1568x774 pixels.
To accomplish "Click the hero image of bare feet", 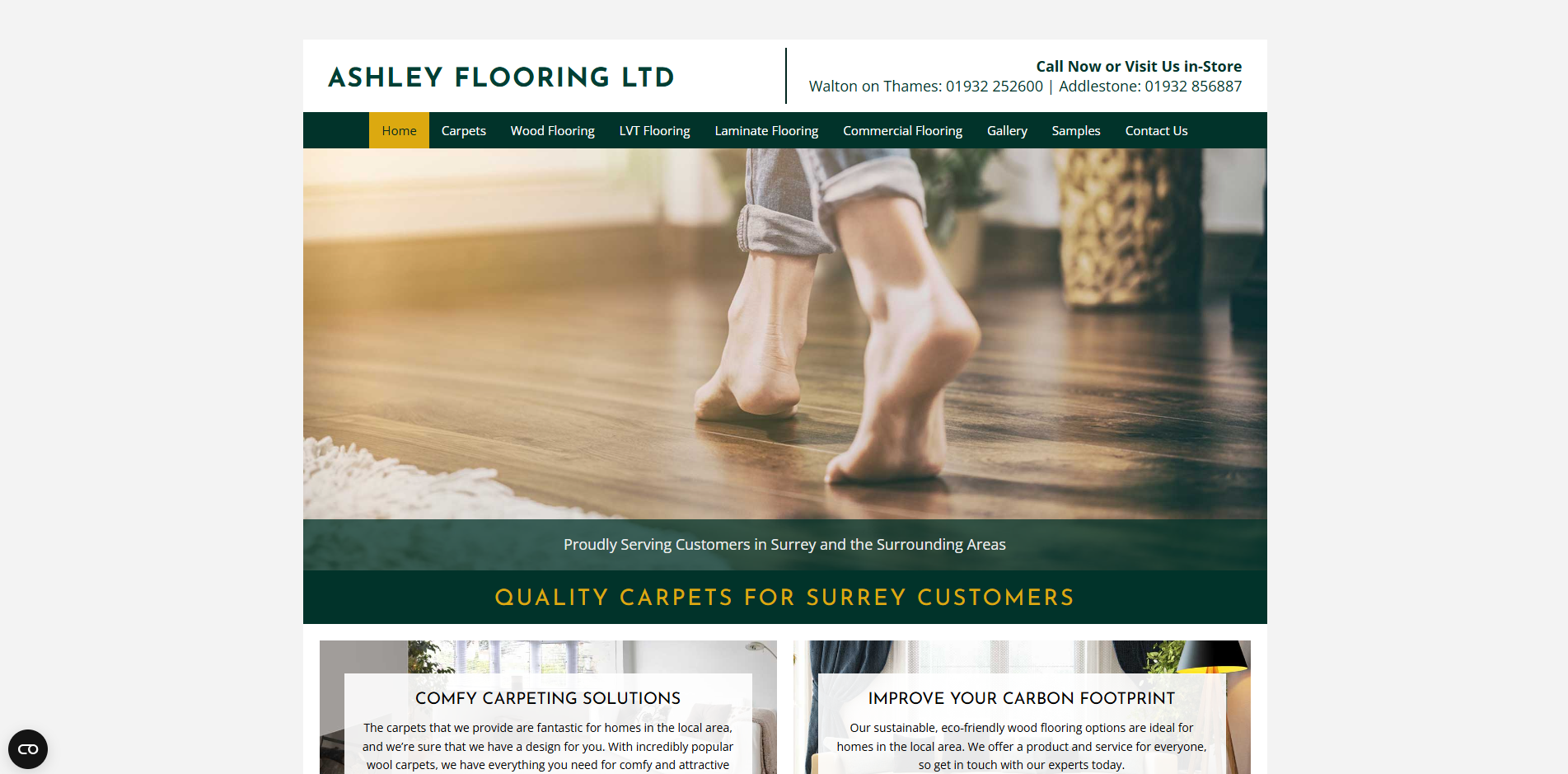I will (785, 334).
